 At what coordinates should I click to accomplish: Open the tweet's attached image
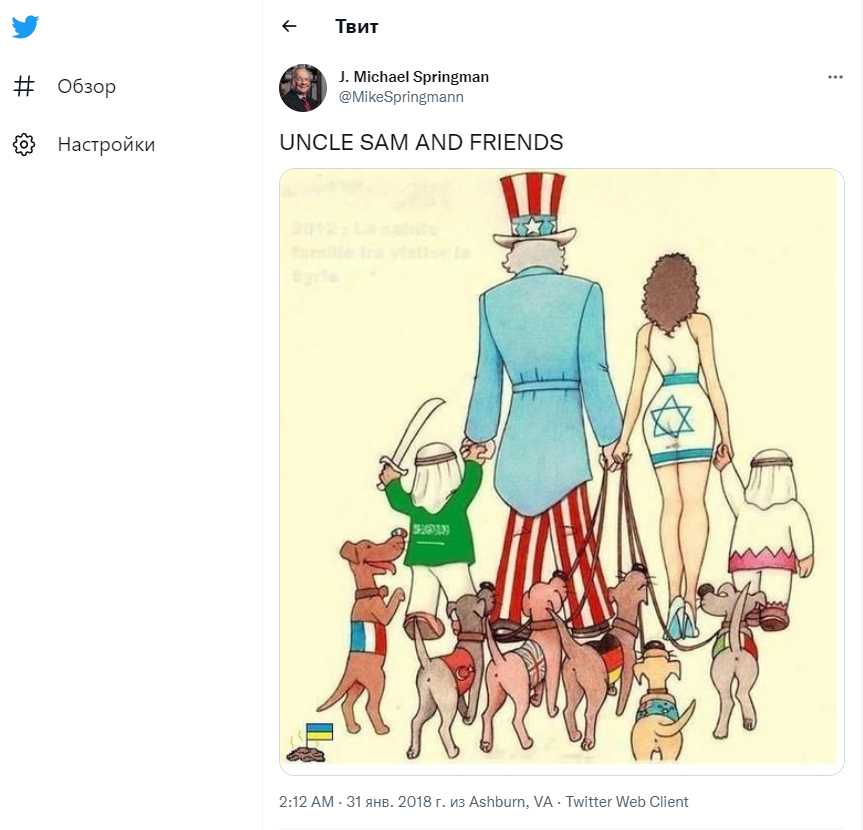[561, 470]
